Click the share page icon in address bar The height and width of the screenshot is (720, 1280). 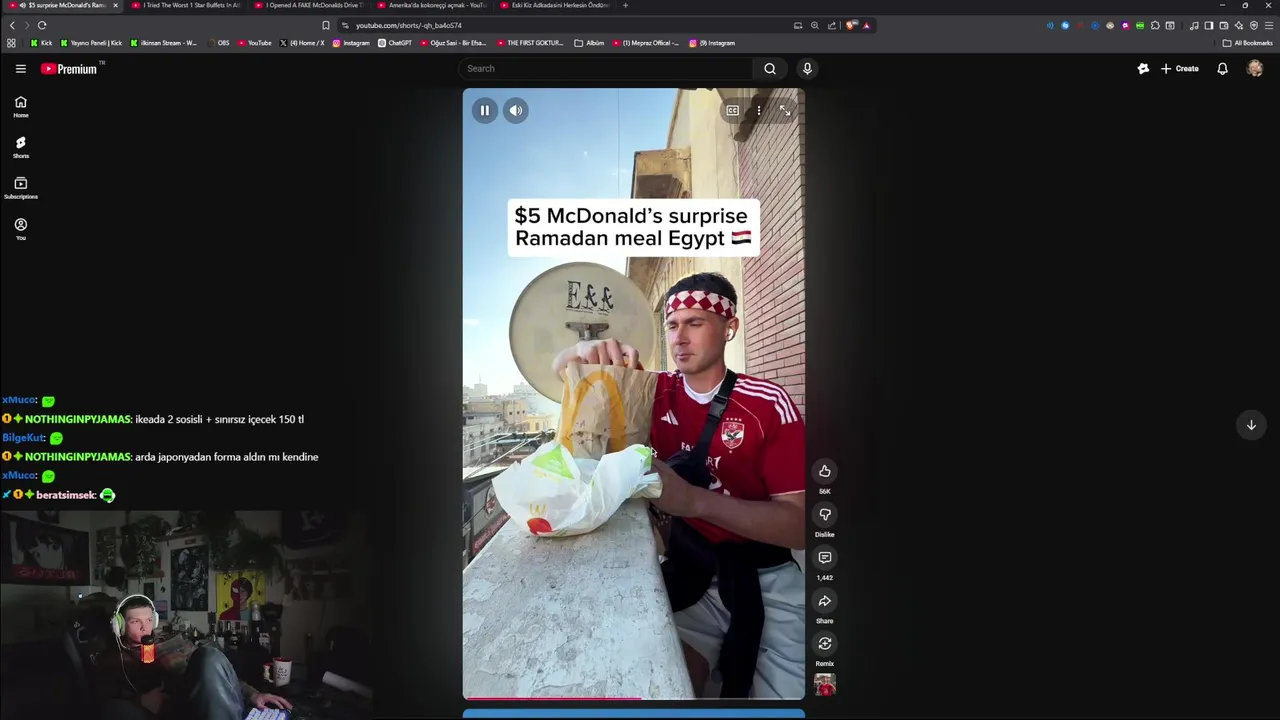(831, 25)
